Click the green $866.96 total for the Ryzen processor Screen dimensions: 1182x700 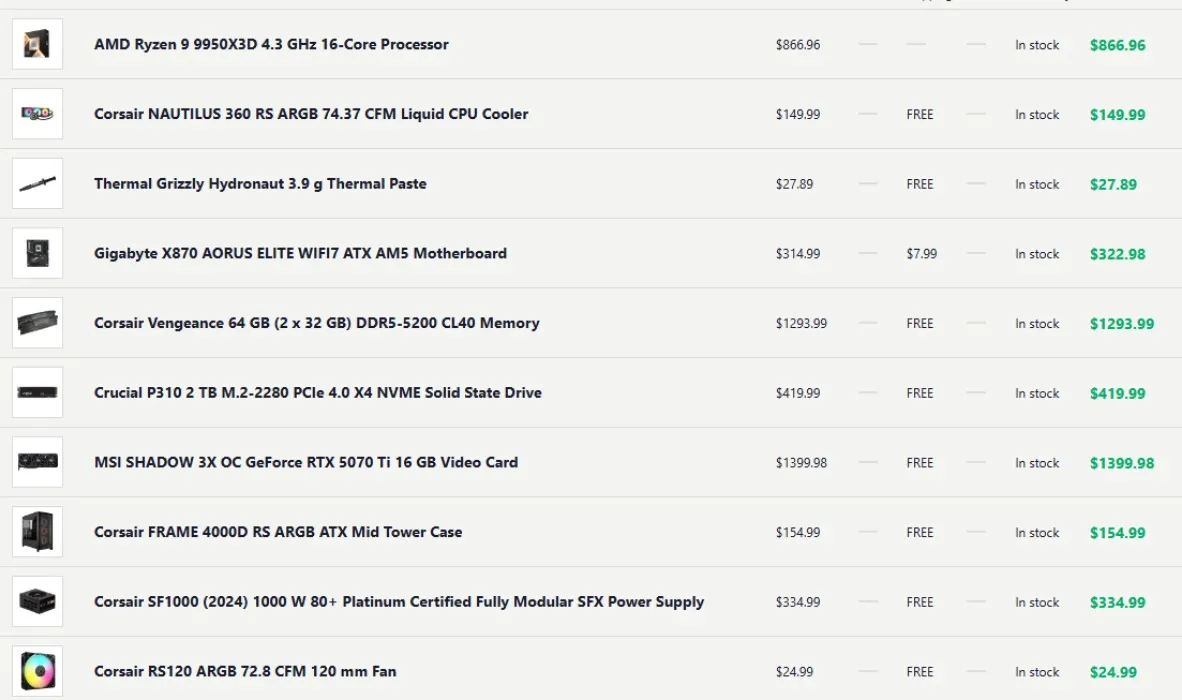point(1117,45)
